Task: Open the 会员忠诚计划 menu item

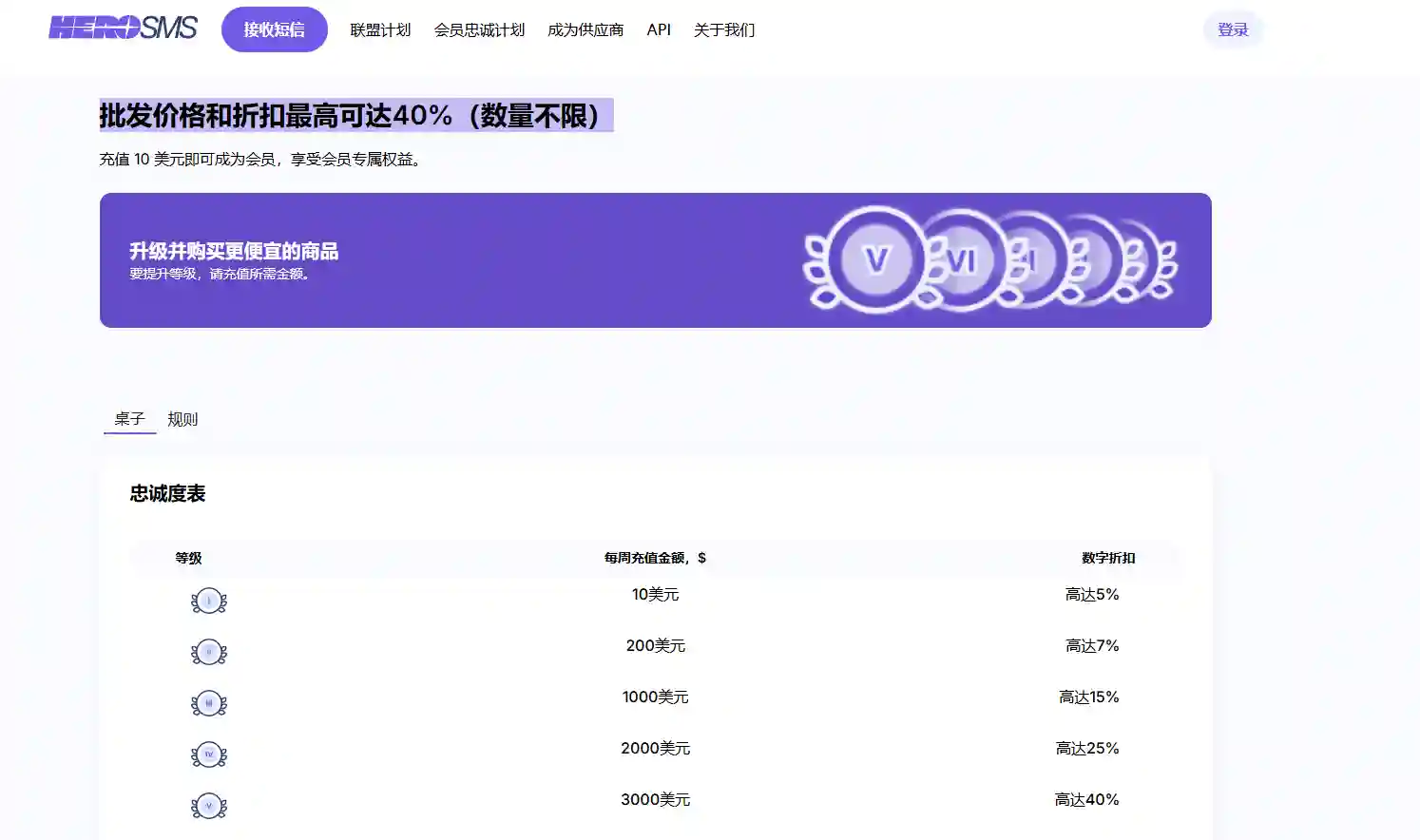Action: click(x=479, y=29)
